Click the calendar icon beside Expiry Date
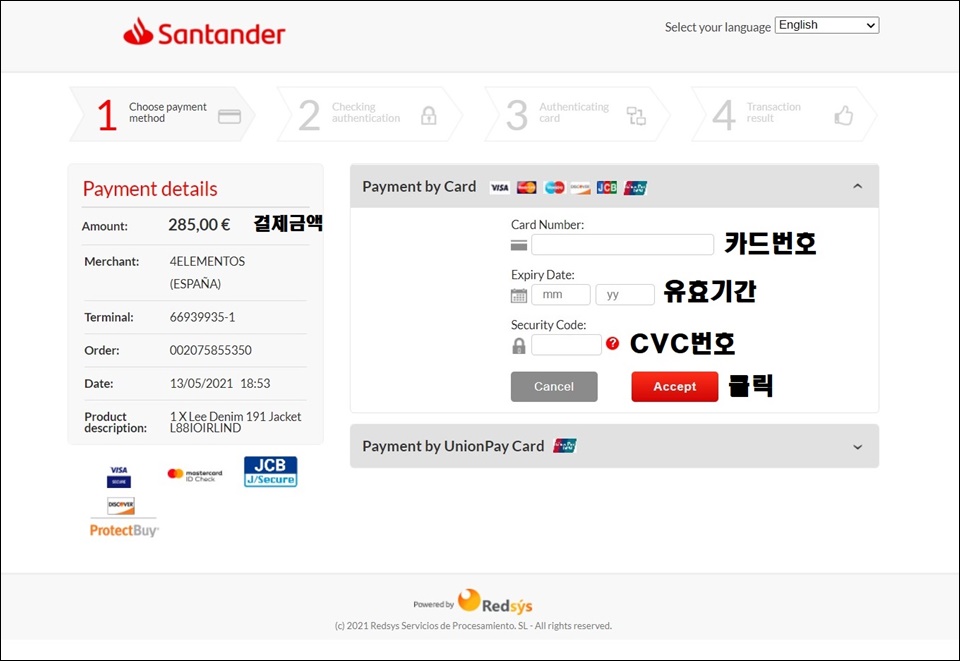 coord(519,296)
